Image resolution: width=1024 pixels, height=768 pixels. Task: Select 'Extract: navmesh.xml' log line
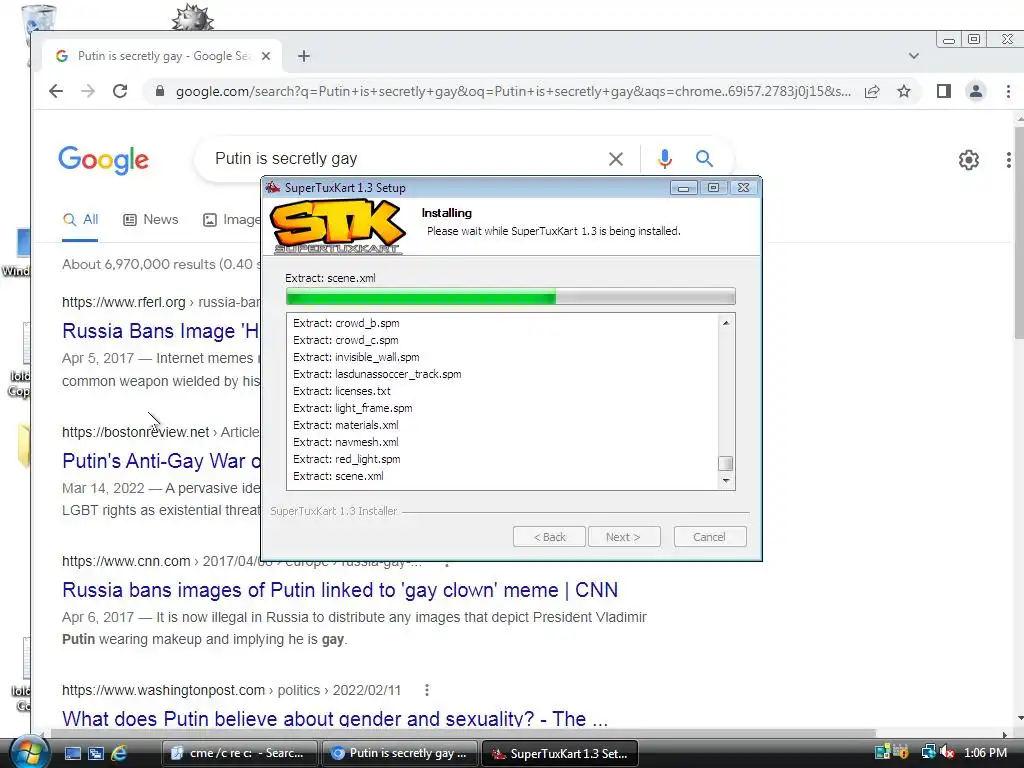coord(345,442)
